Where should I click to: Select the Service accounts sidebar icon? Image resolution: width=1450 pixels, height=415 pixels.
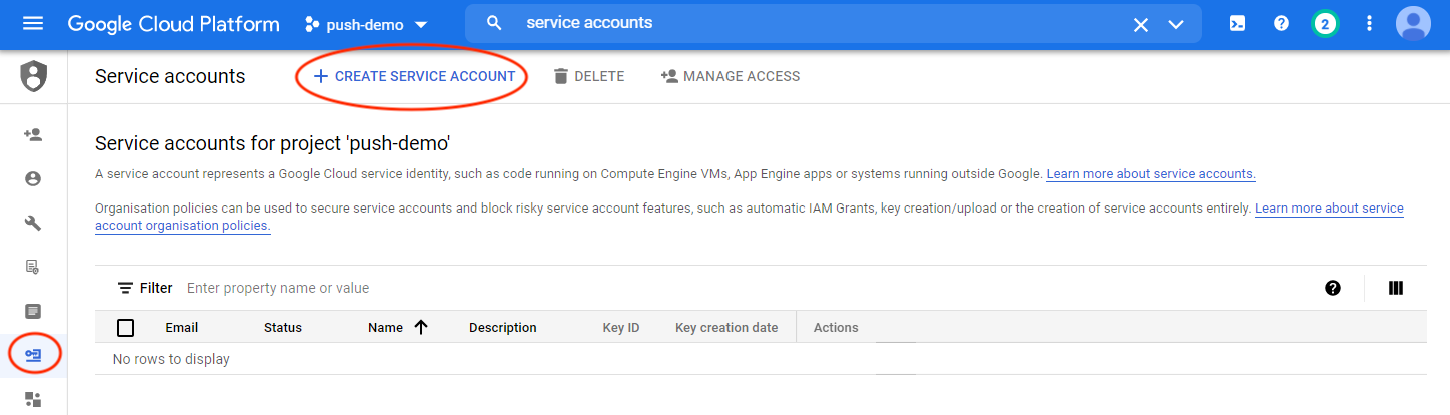pos(33,355)
